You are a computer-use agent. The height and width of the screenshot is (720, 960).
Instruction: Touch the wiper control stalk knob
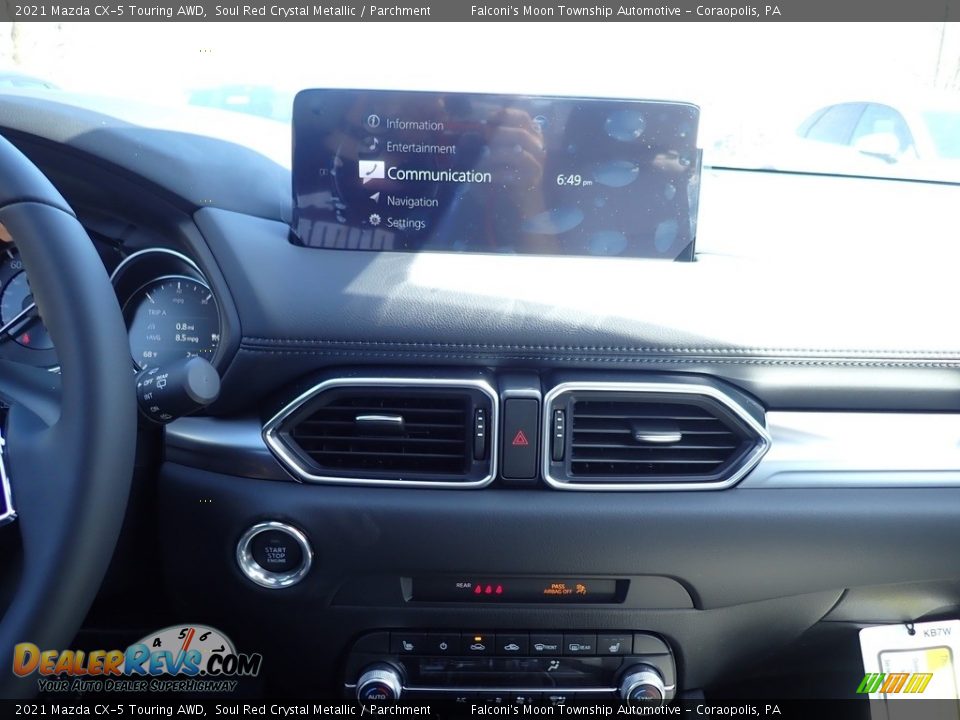coord(178,389)
